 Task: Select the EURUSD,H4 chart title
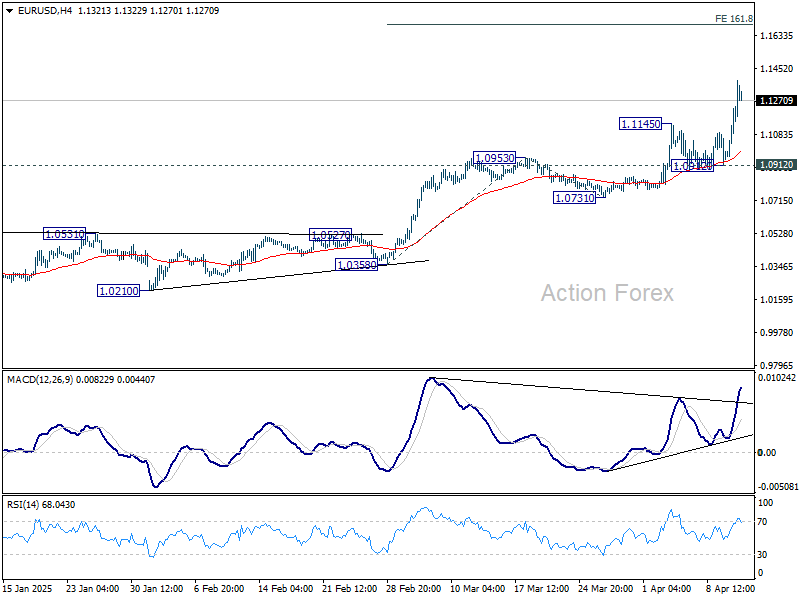coord(43,11)
